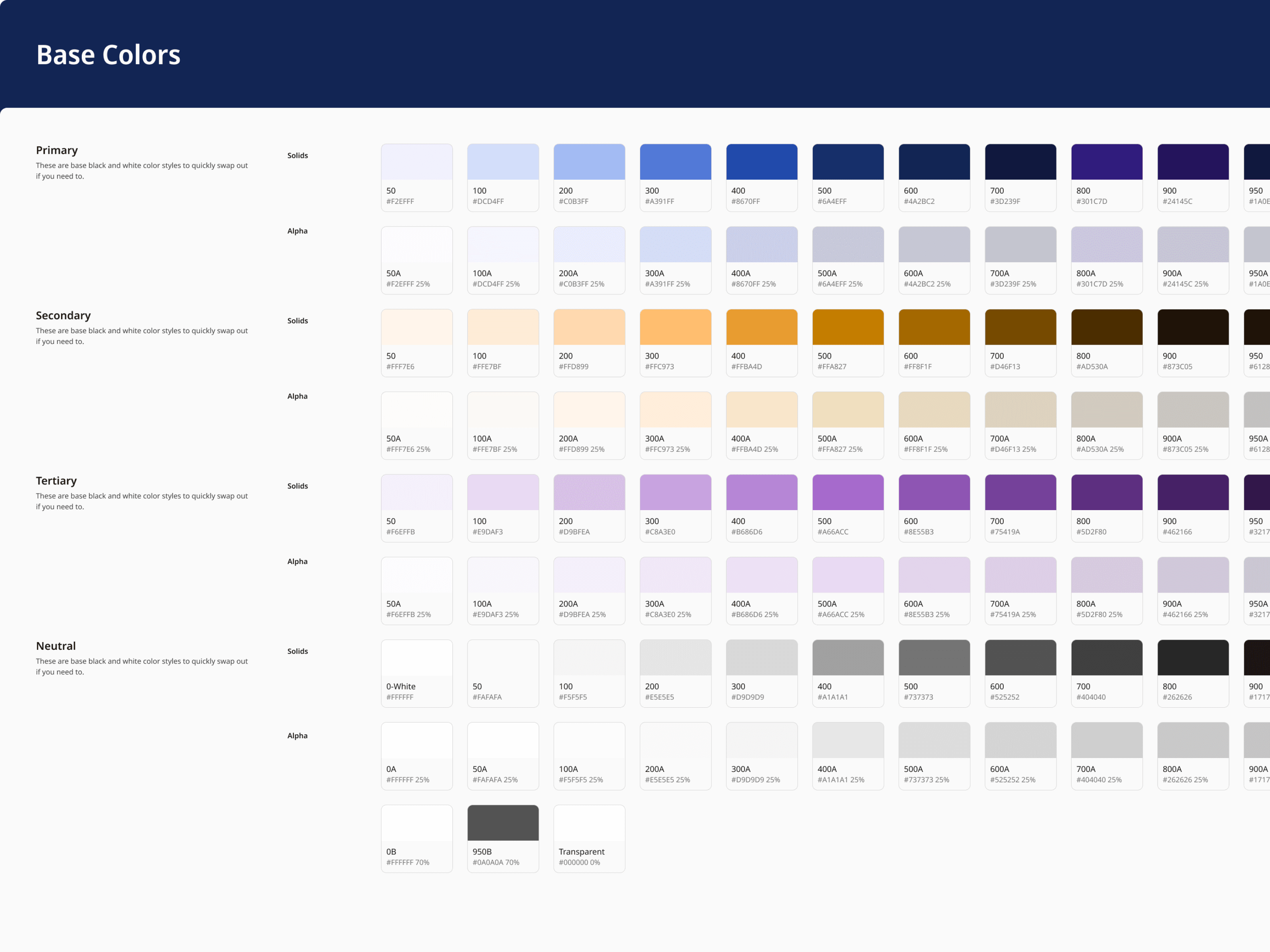Viewport: 1270px width, 952px height.
Task: Click the Neutral section heading
Action: (x=56, y=646)
